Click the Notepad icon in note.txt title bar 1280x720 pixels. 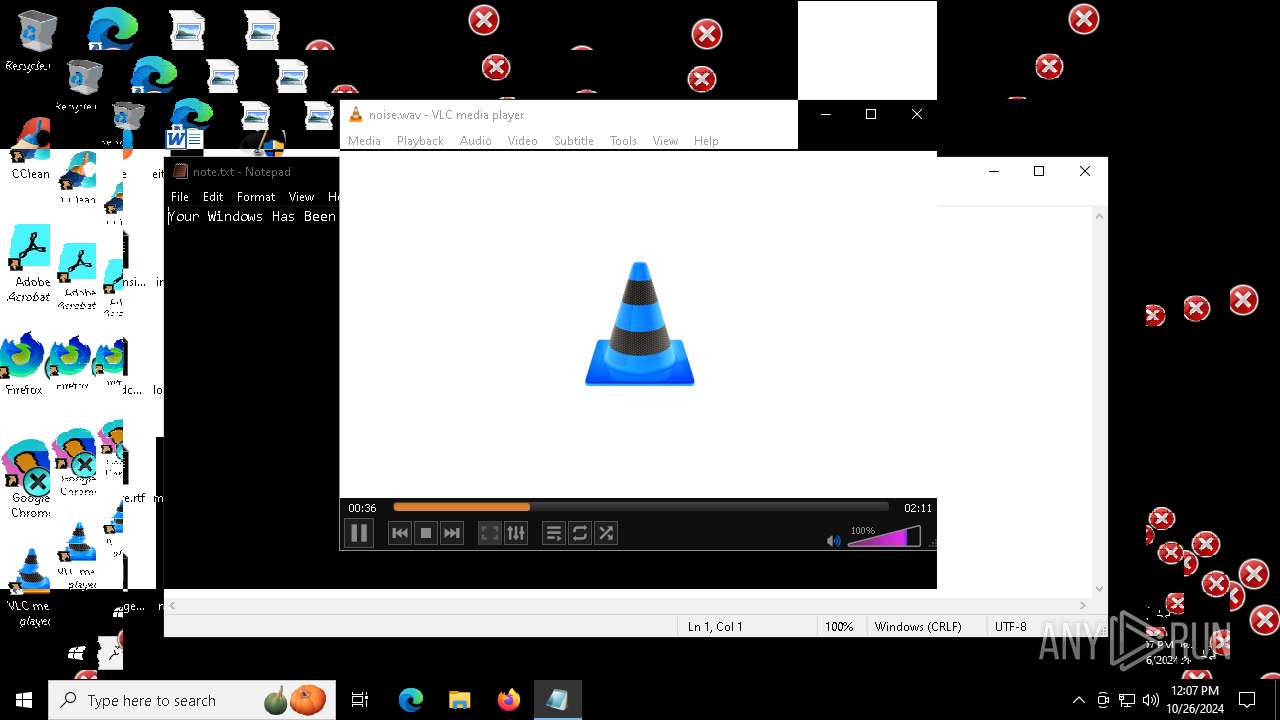tap(180, 171)
